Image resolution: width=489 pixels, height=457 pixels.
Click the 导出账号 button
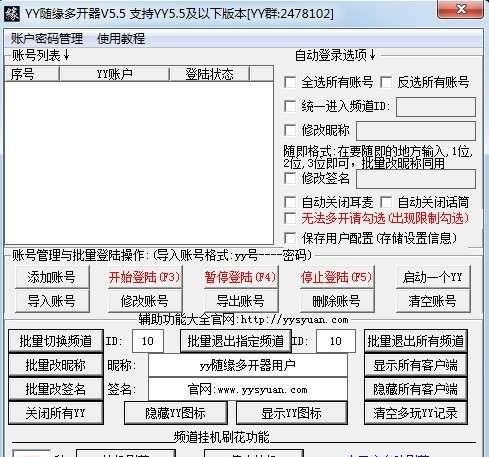(241, 301)
